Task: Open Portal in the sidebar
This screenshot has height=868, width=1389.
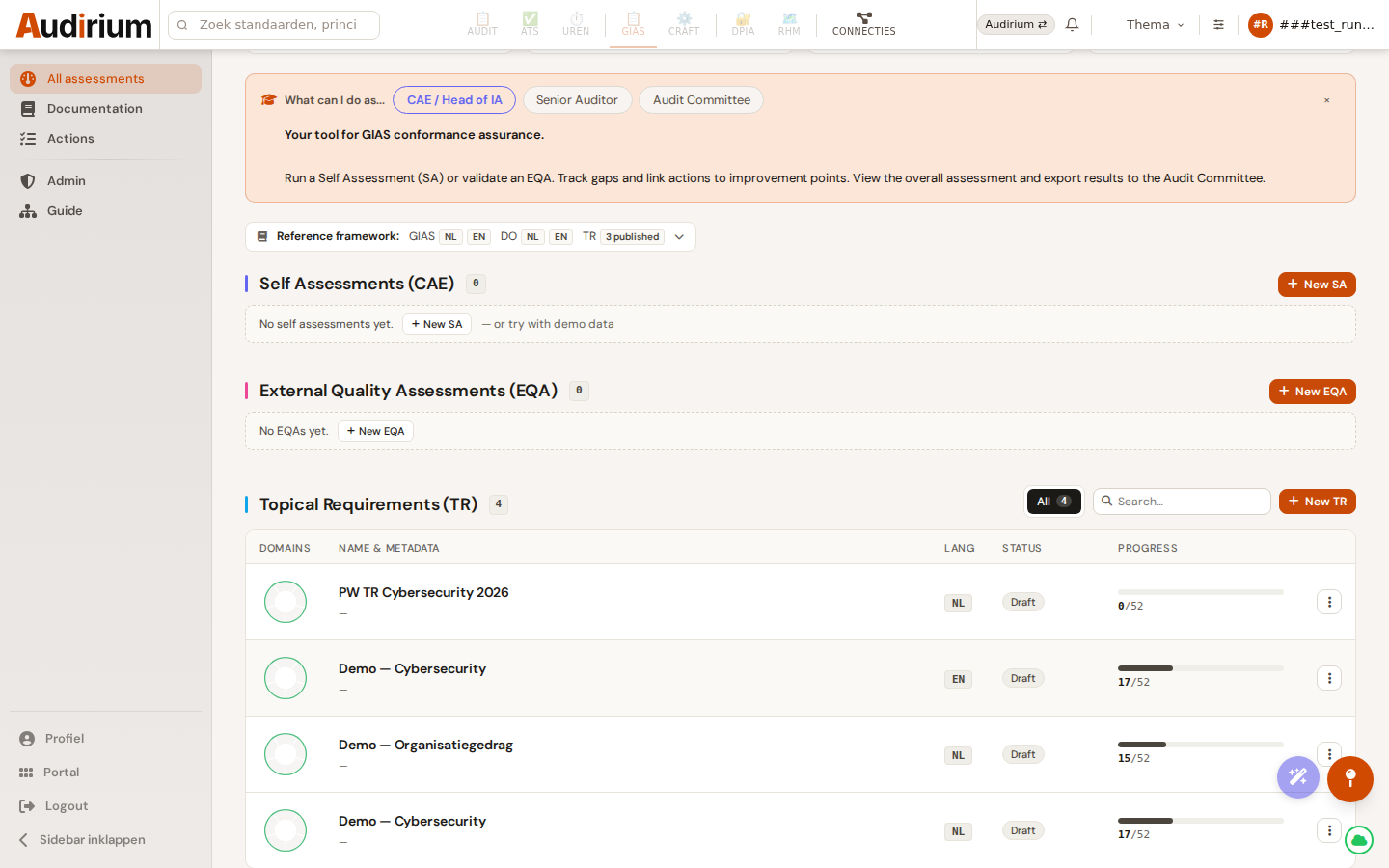Action: [105, 773]
